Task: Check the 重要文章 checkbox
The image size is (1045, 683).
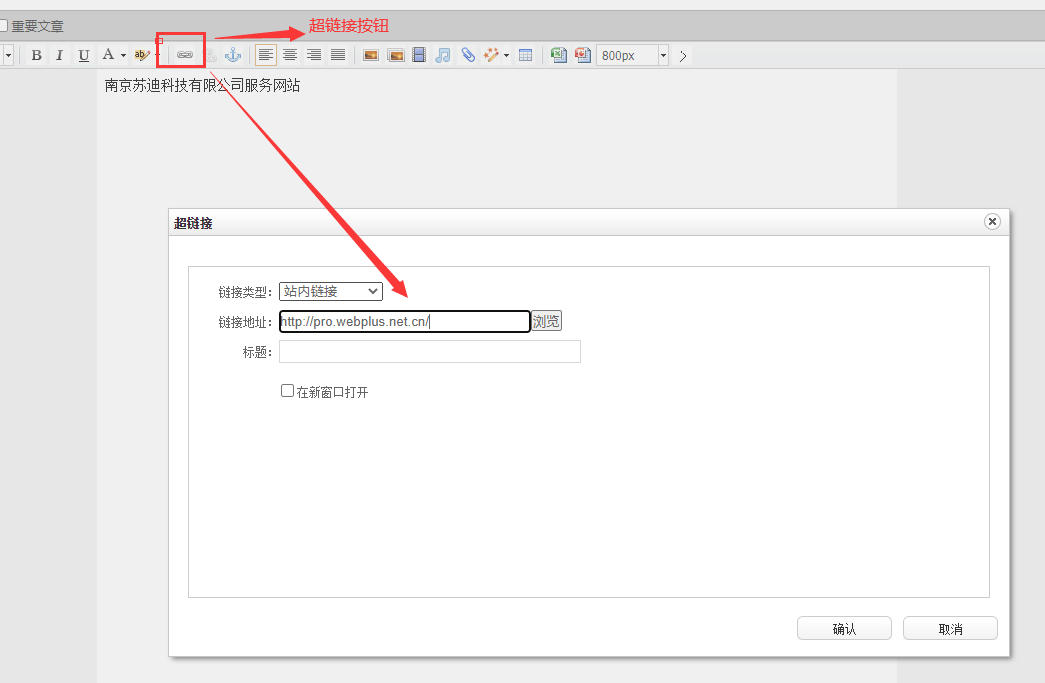Action: (3, 26)
